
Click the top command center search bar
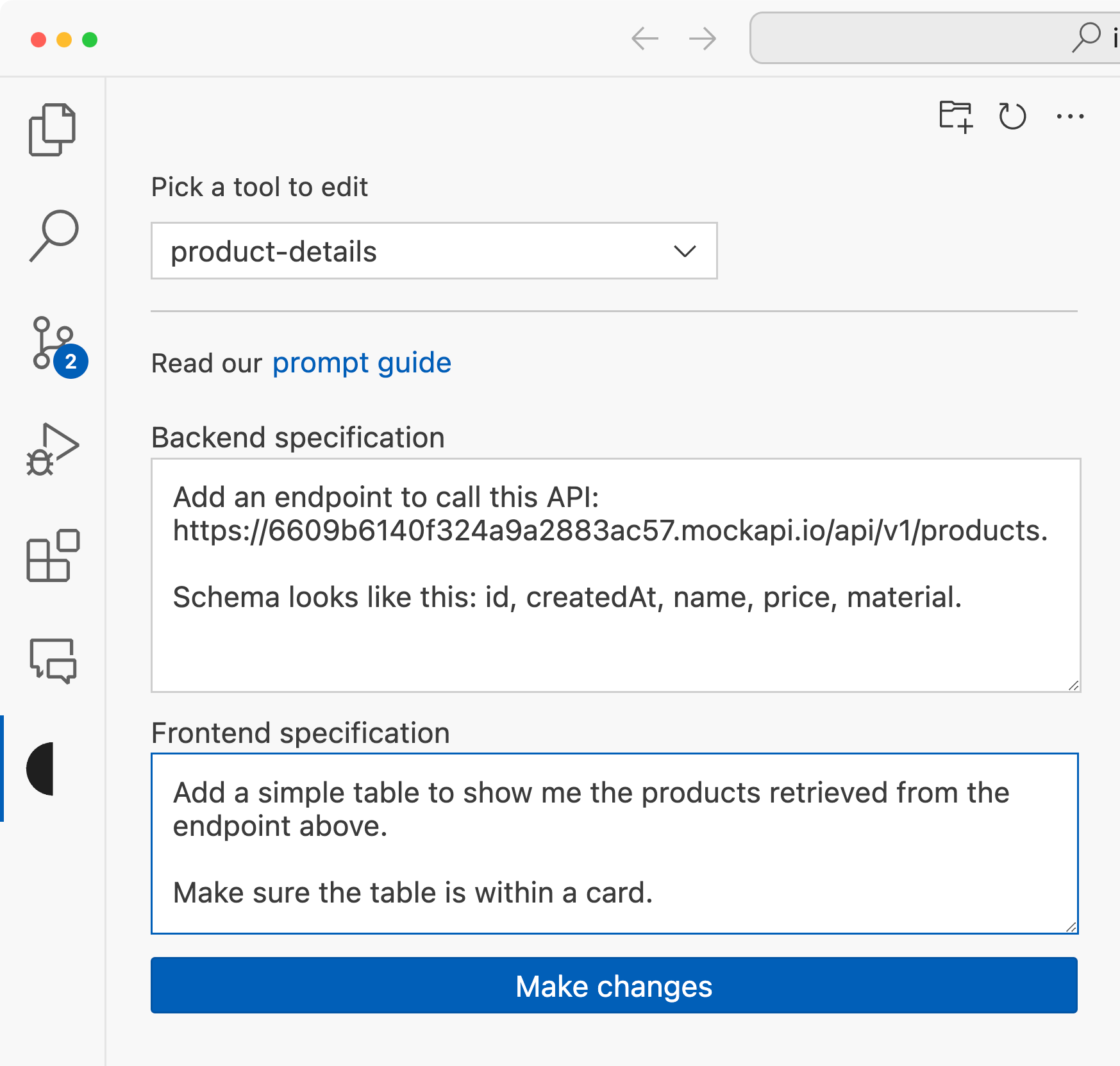click(x=935, y=38)
